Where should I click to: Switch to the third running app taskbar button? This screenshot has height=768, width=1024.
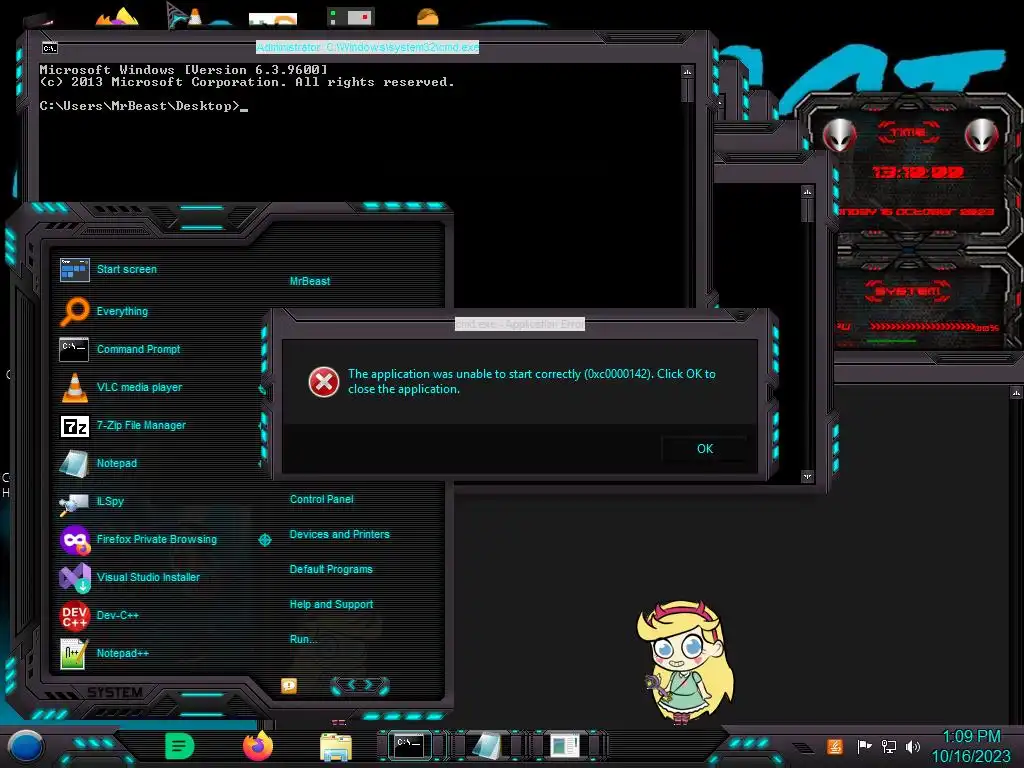[564, 746]
